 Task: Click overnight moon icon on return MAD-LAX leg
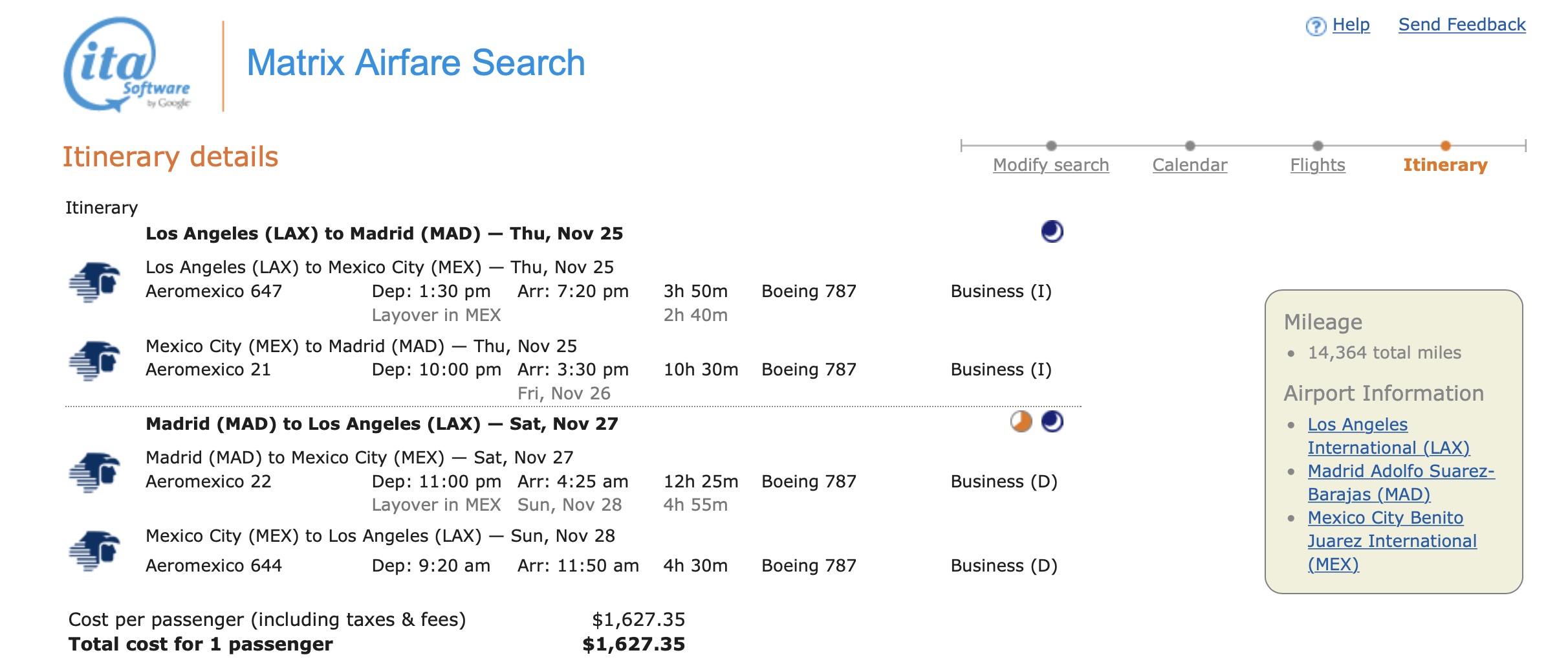tap(1052, 421)
